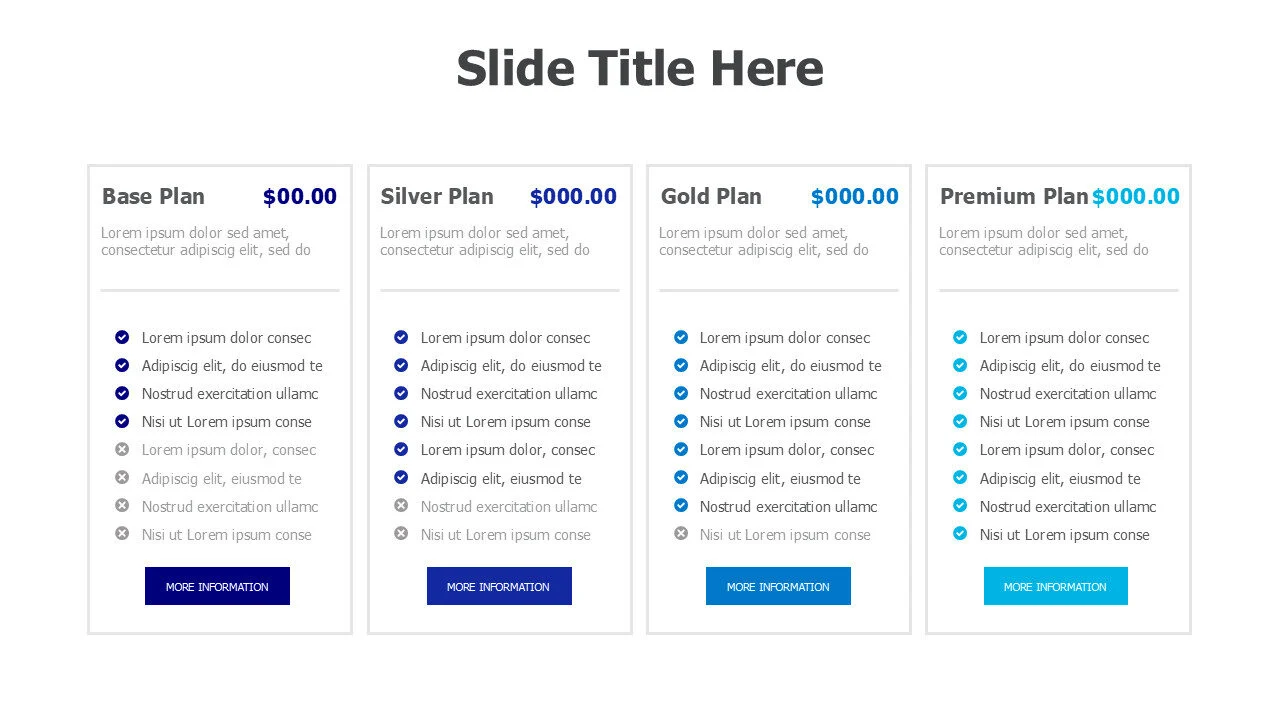Select the Silver Plan $000.00 price
This screenshot has height=720, width=1280.
(x=573, y=197)
